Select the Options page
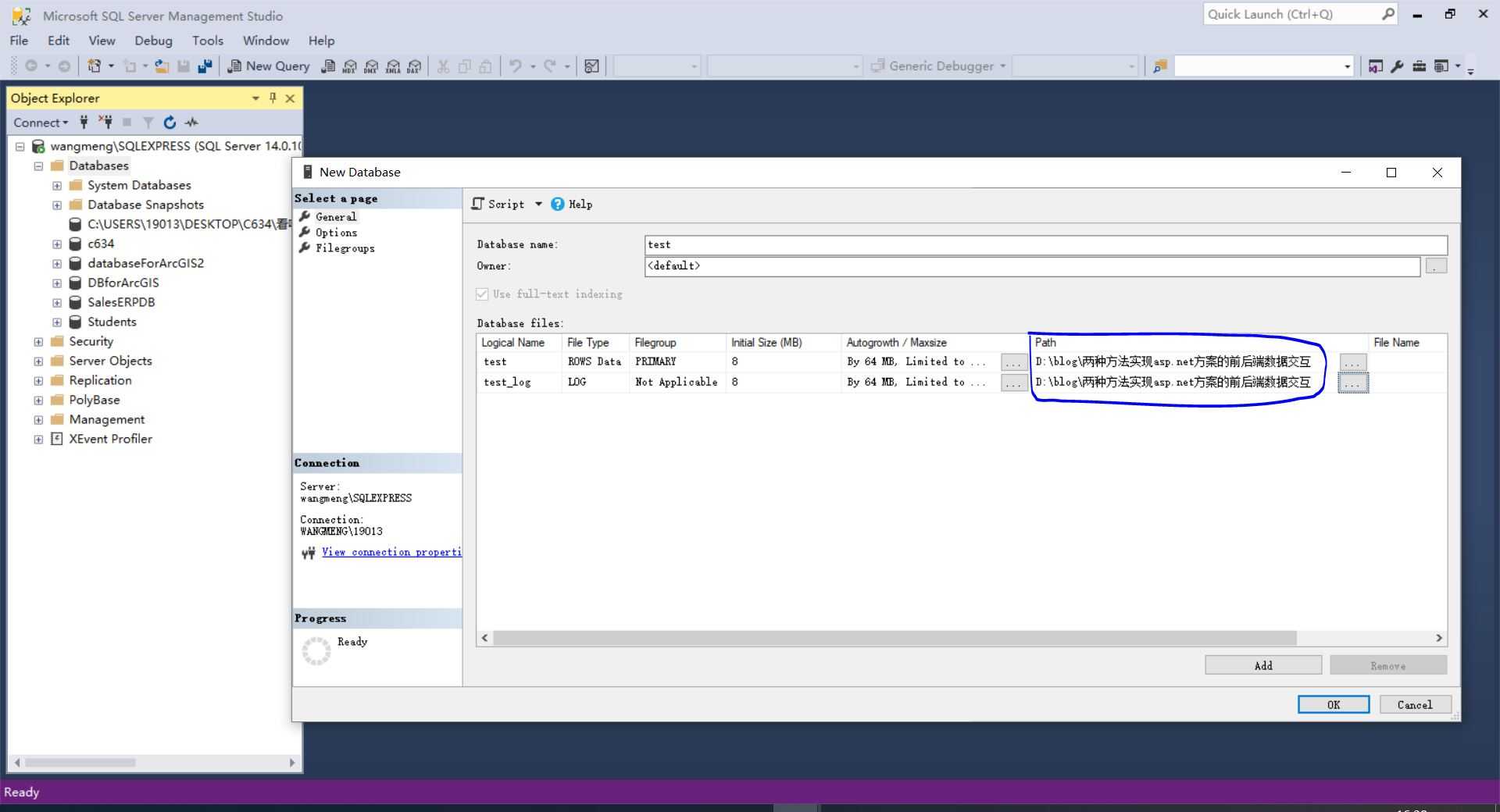Image resolution: width=1500 pixels, height=812 pixels. pos(336,232)
